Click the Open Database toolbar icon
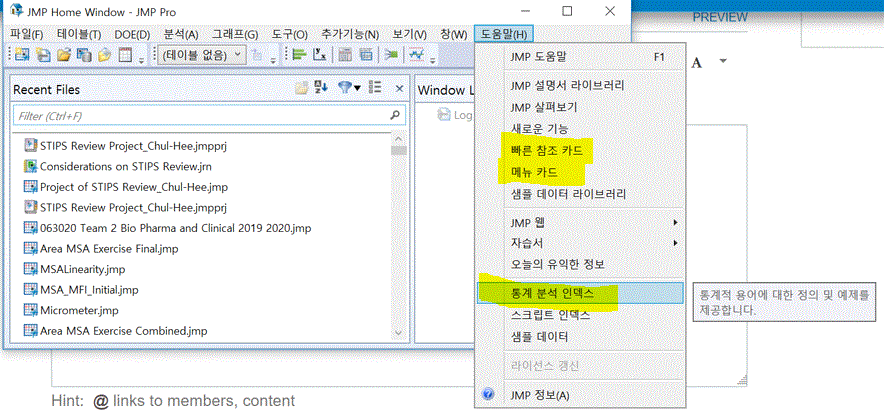The height and width of the screenshot is (412, 884). (x=85, y=55)
